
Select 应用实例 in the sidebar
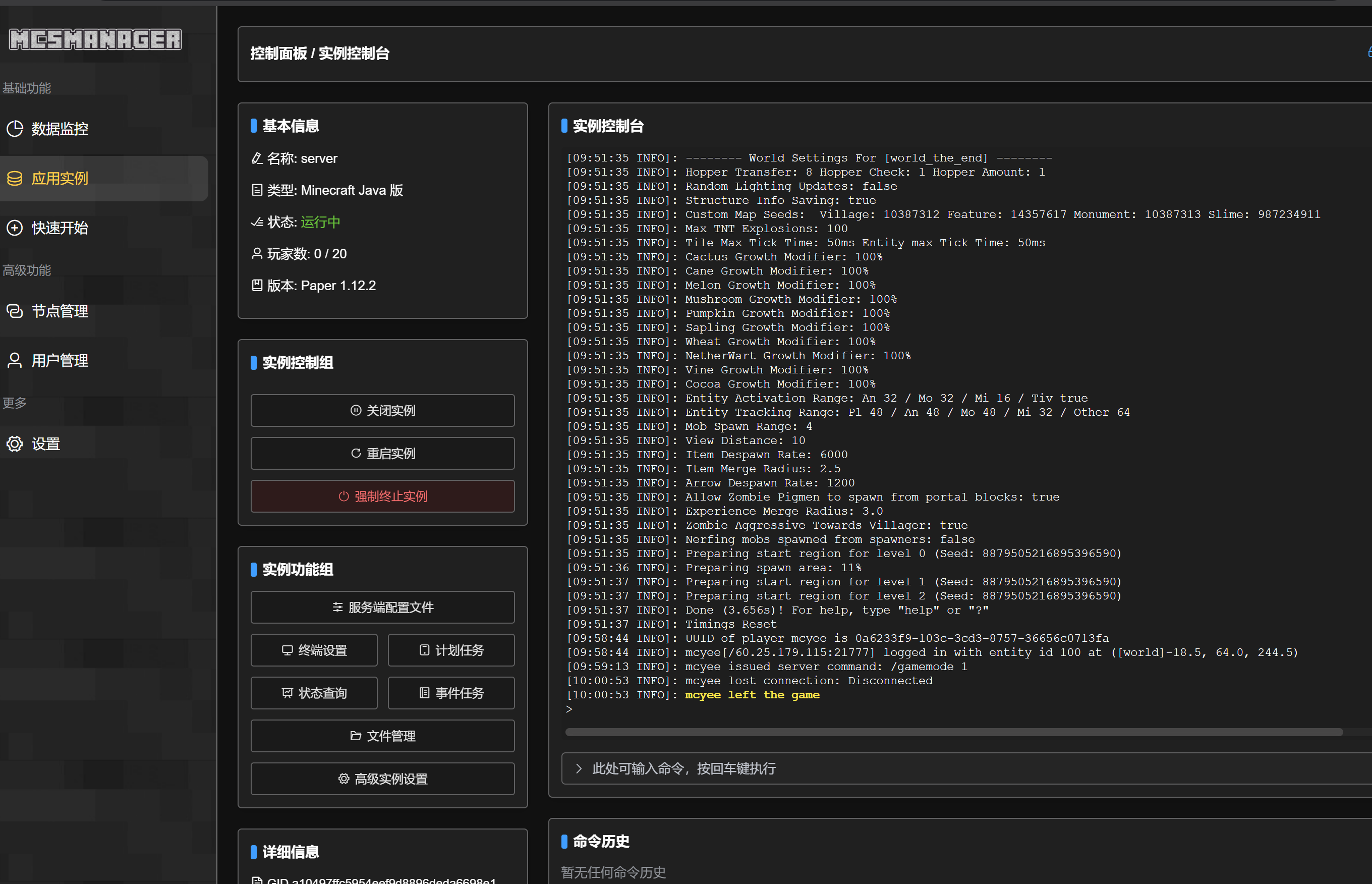(103, 179)
